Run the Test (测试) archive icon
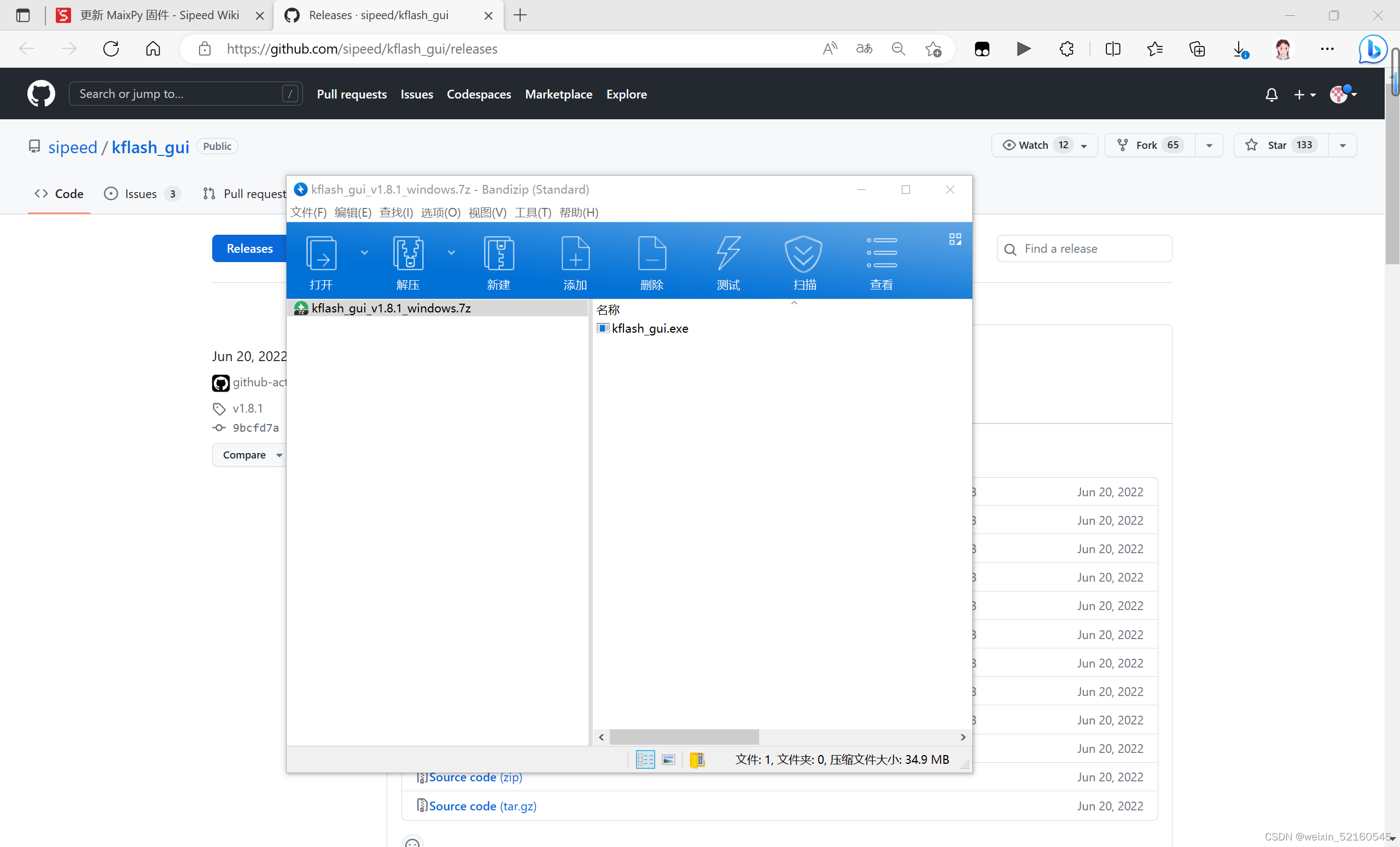The width and height of the screenshot is (1400, 847). [x=728, y=254]
